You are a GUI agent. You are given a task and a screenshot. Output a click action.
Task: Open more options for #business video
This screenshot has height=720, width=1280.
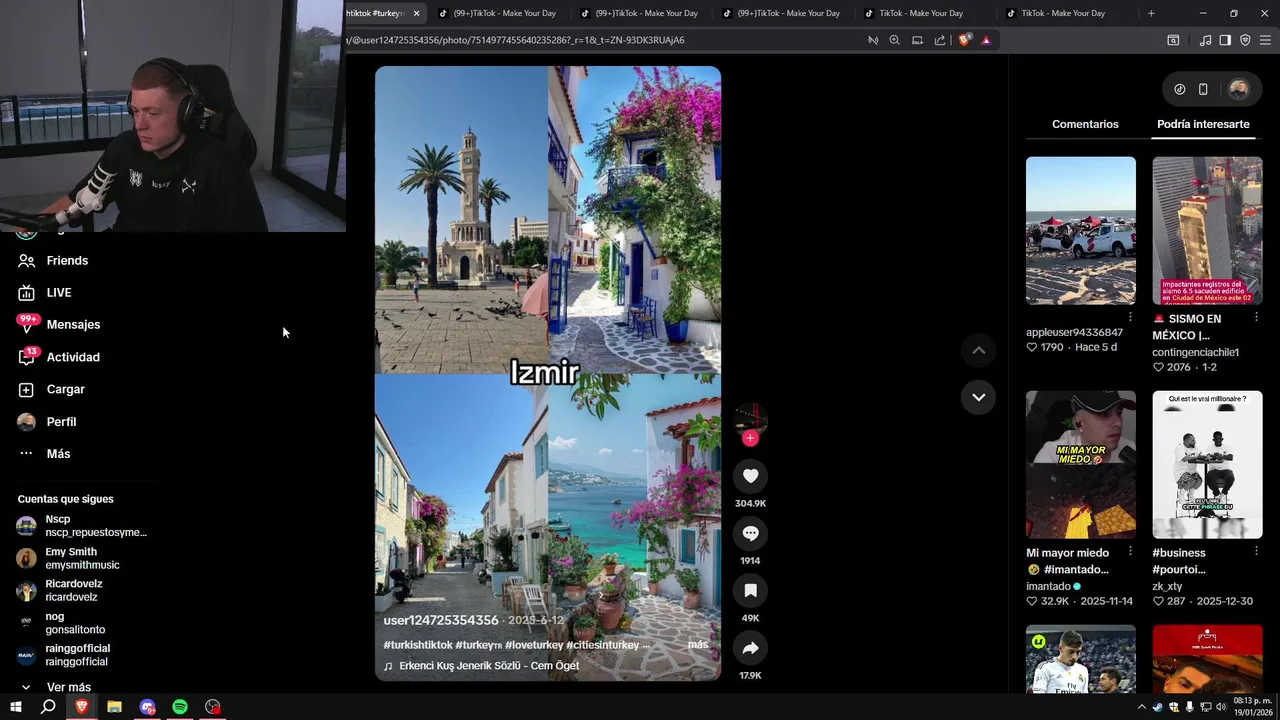click(1256, 551)
